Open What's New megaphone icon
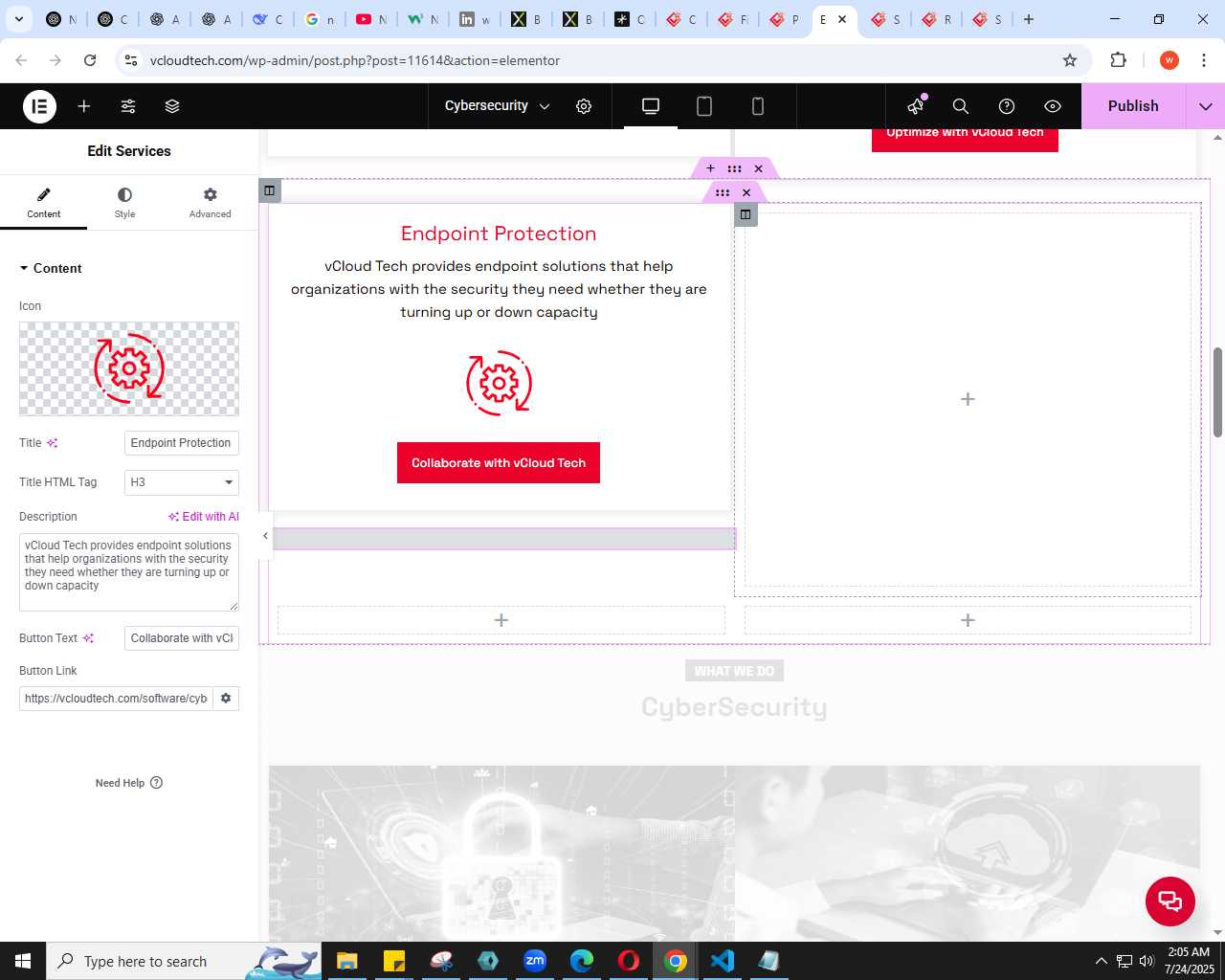This screenshot has width=1225, height=980. [x=917, y=105]
